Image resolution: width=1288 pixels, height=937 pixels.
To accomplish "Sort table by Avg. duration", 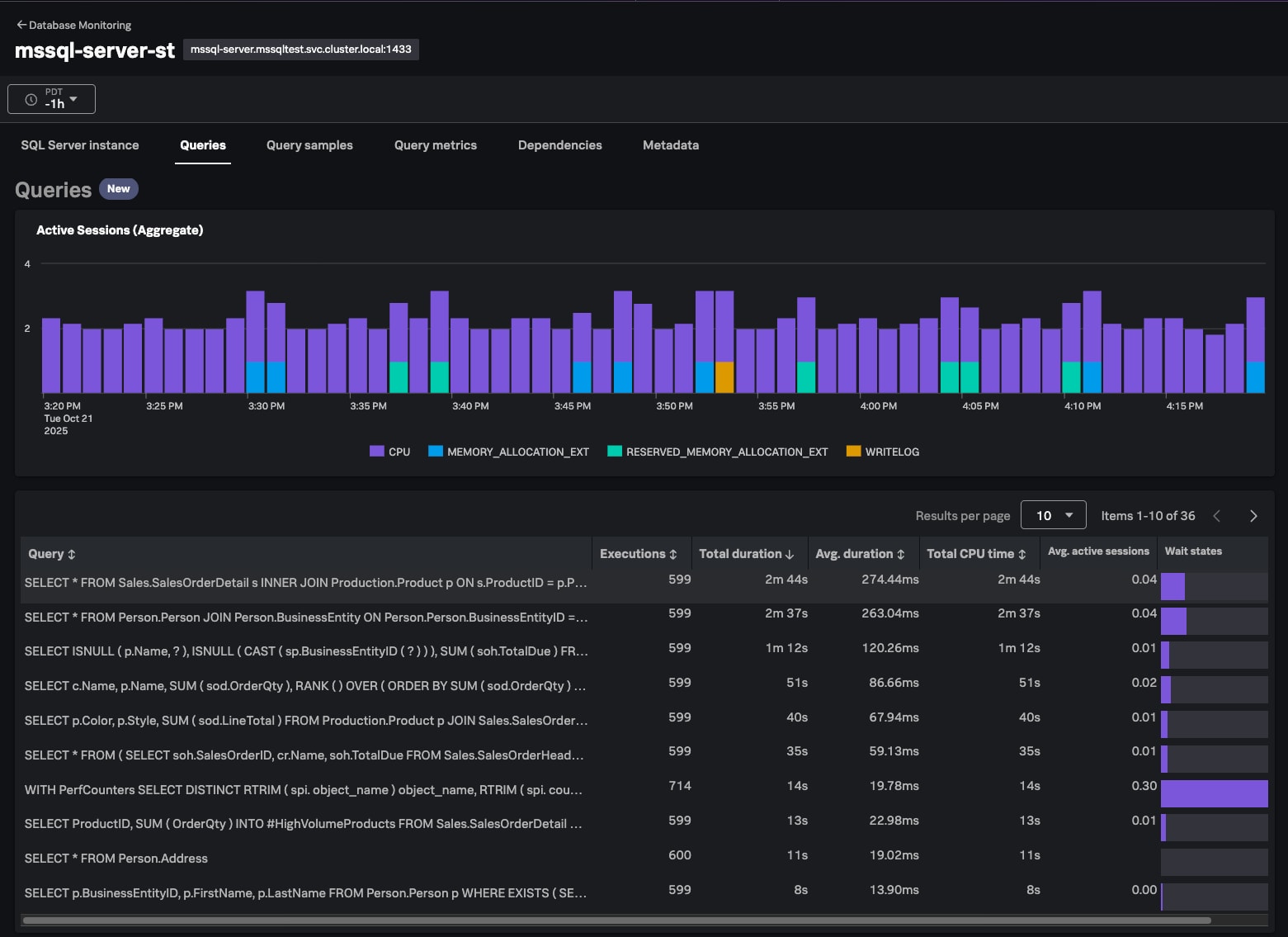I will [x=860, y=554].
